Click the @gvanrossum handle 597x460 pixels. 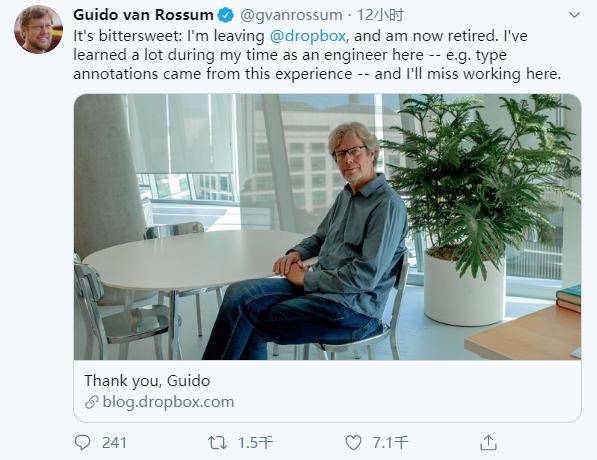pos(291,15)
